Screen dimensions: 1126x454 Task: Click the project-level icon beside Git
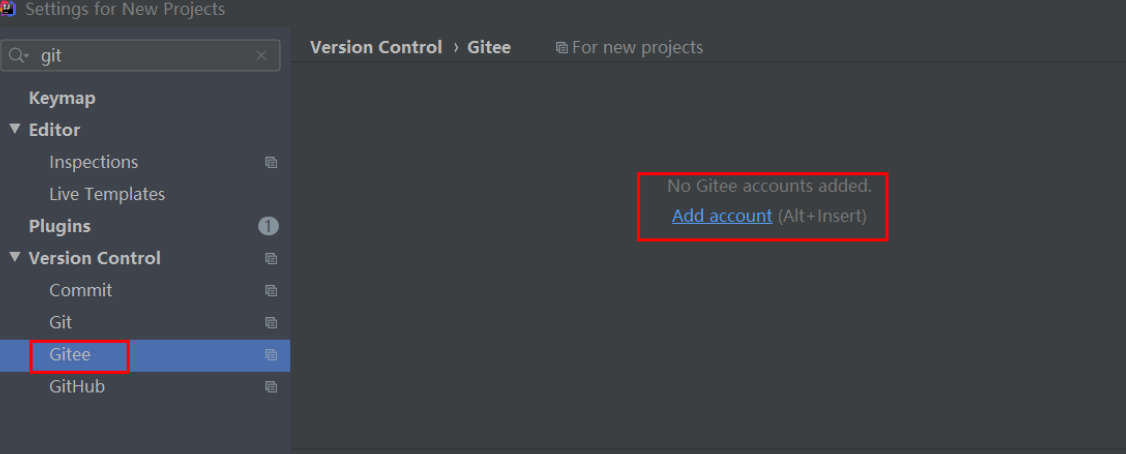tap(271, 323)
